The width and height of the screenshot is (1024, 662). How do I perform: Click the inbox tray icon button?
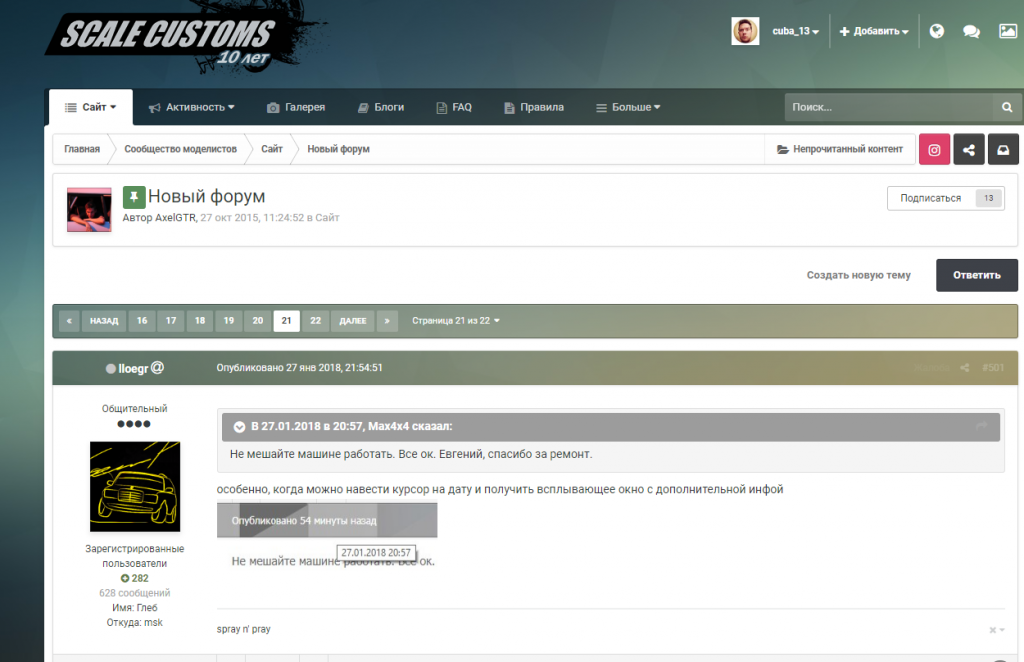click(x=1003, y=149)
